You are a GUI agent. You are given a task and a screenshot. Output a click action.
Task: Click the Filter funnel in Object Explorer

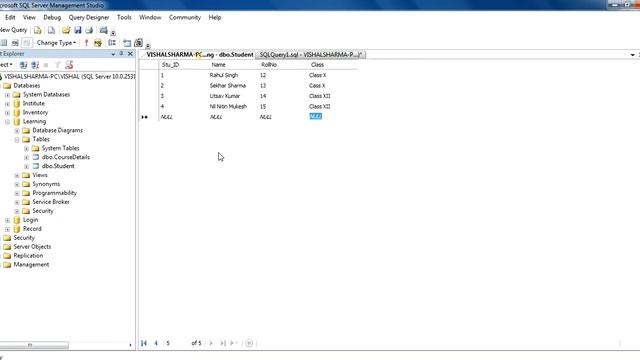(x=57, y=65)
